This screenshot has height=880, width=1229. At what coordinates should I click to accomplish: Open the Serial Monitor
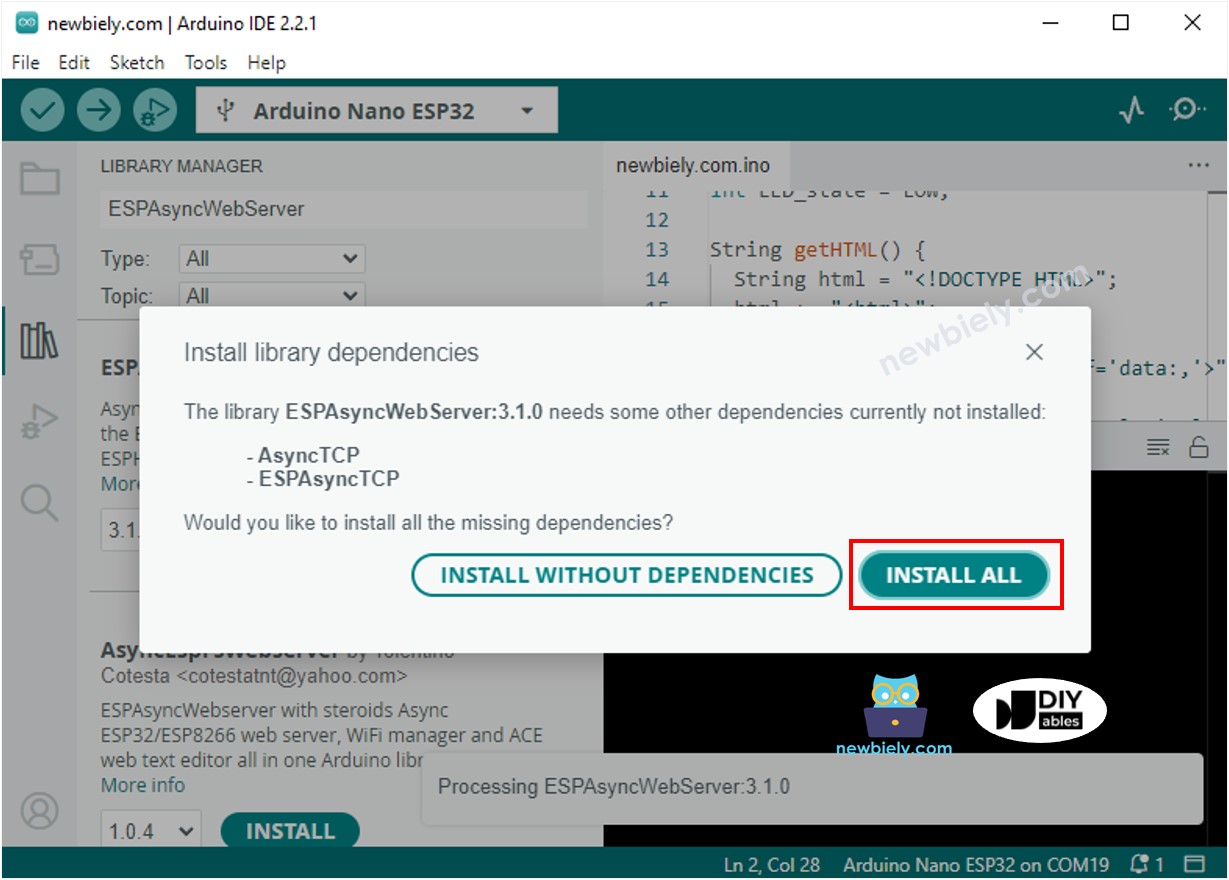coord(1187,110)
